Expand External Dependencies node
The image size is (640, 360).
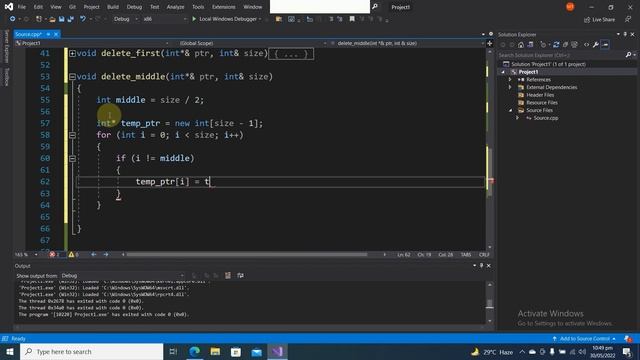[x=510, y=87]
